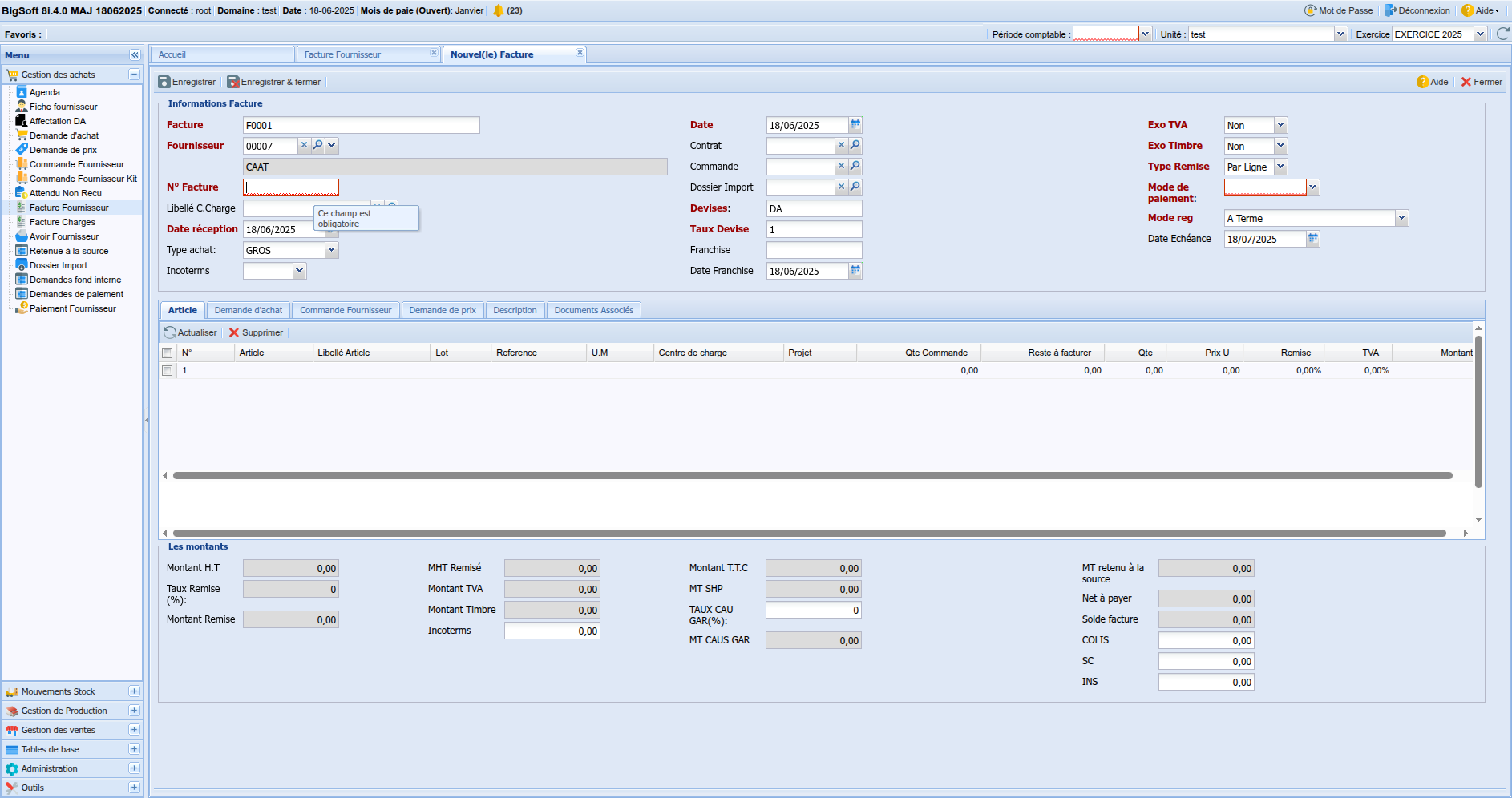
Task: Toggle the header select-all checkbox in article grid
Action: point(167,353)
